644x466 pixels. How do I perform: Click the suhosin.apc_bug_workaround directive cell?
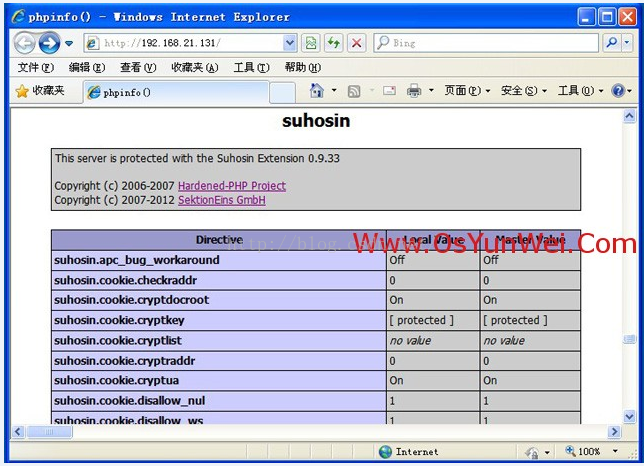point(219,260)
